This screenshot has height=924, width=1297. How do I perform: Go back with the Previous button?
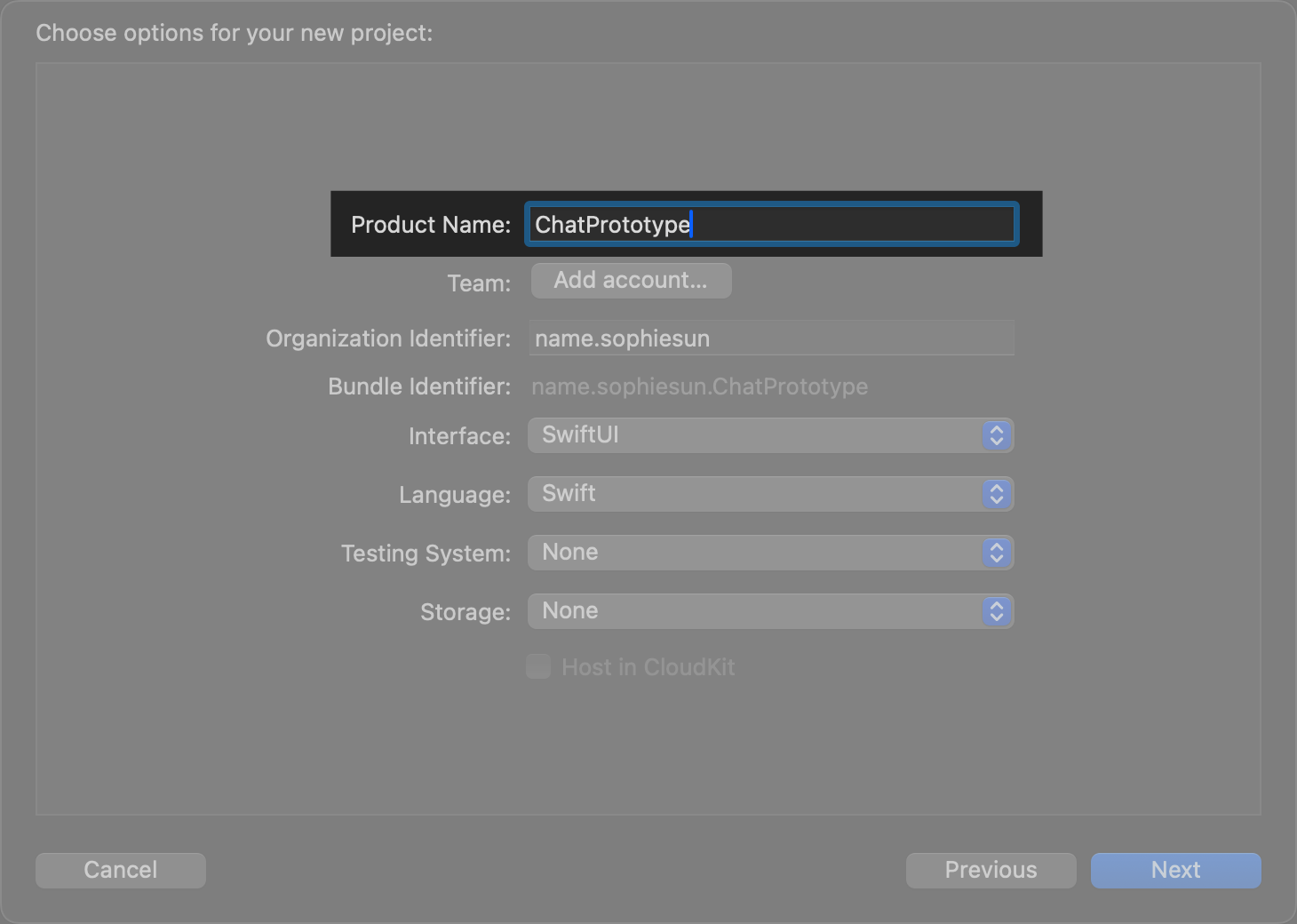(991, 870)
